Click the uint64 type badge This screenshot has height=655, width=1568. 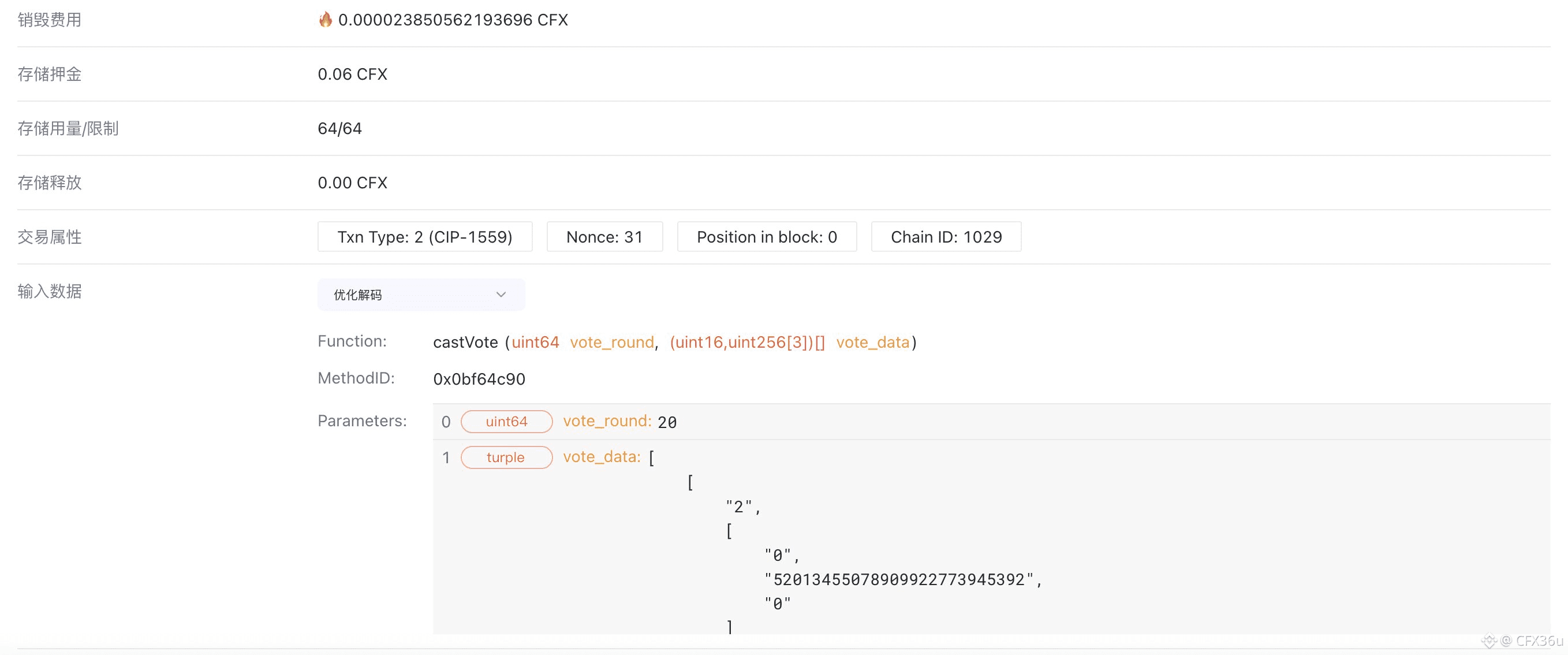coord(506,421)
